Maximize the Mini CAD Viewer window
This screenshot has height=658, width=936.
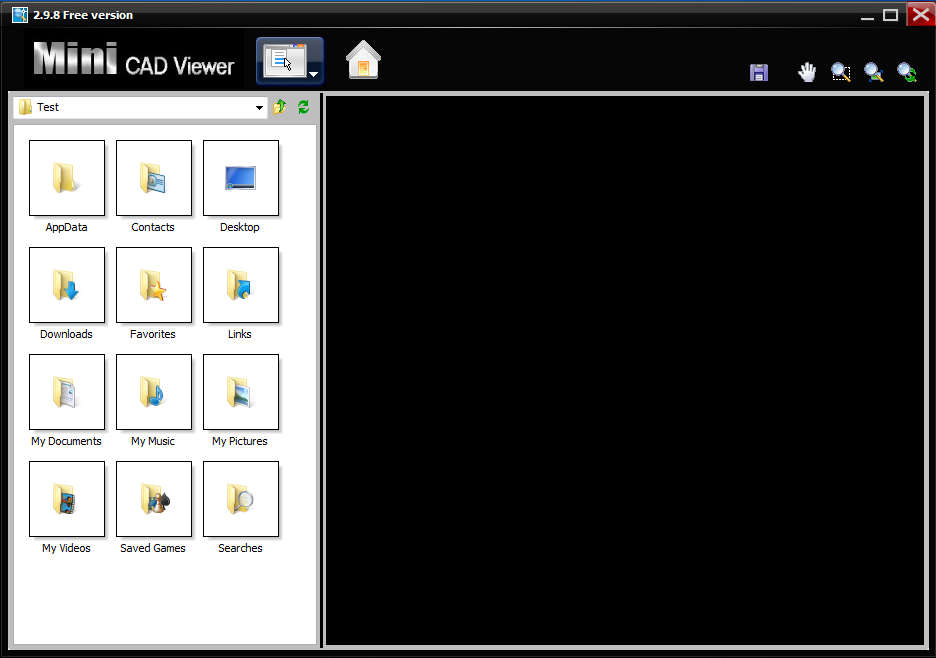(891, 15)
